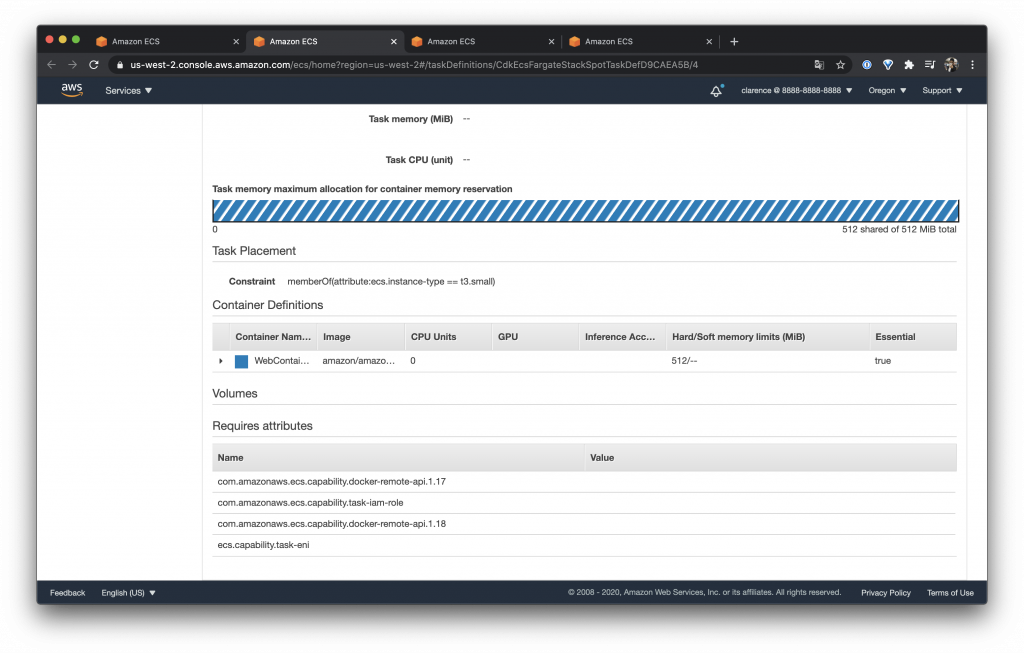Click the blue diamond extension icon
This screenshot has width=1024, height=653.
click(888, 65)
